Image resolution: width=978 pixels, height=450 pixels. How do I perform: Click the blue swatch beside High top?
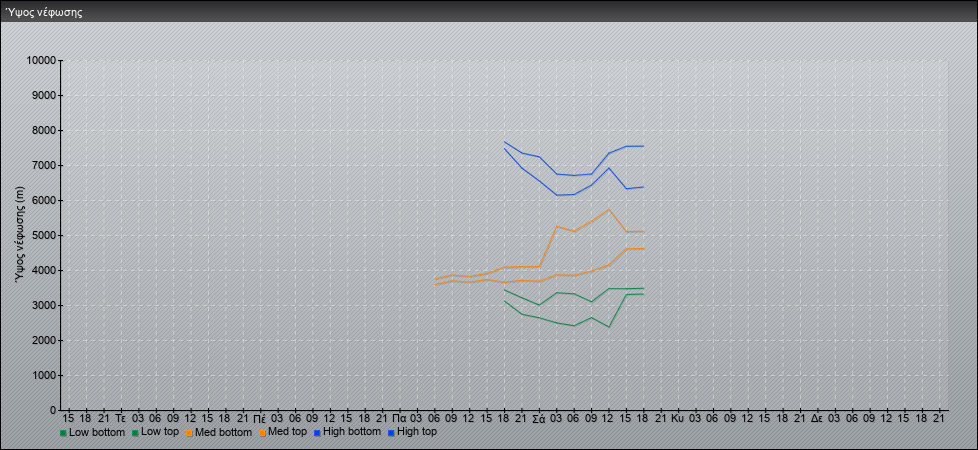point(391,433)
